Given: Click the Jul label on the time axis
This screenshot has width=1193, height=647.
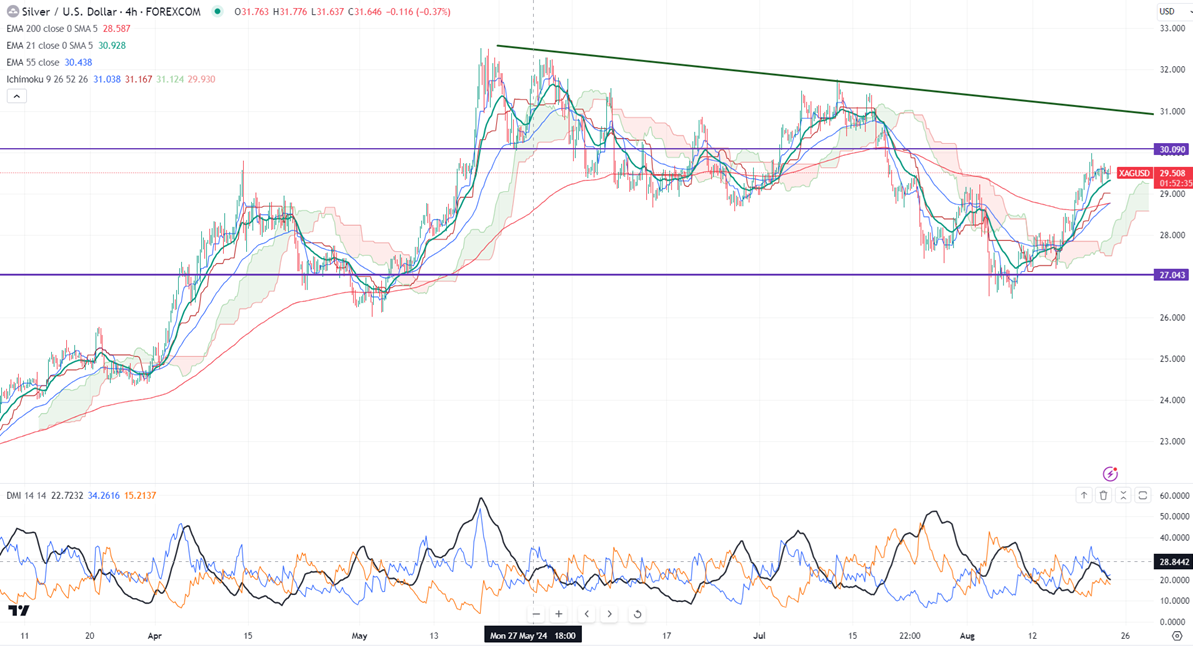Looking at the screenshot, I should pyautogui.click(x=759, y=636).
